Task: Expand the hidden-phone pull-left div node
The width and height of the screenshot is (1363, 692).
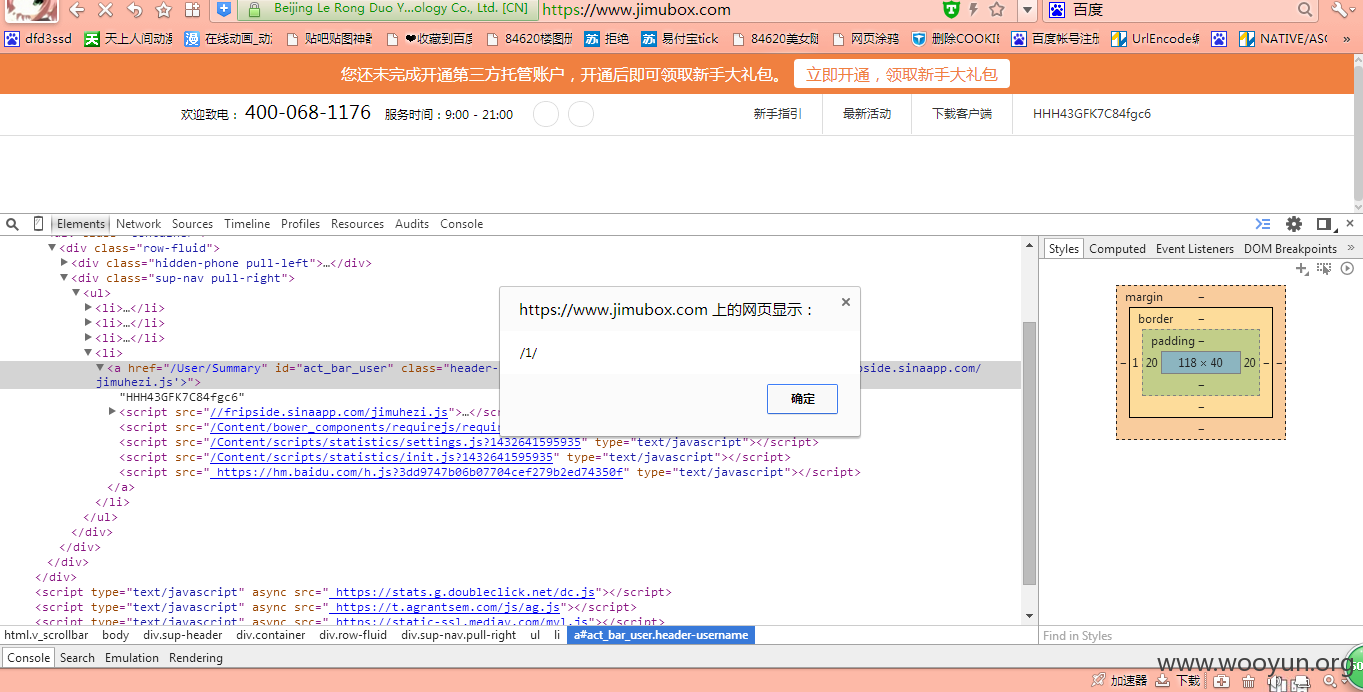Action: coord(65,263)
